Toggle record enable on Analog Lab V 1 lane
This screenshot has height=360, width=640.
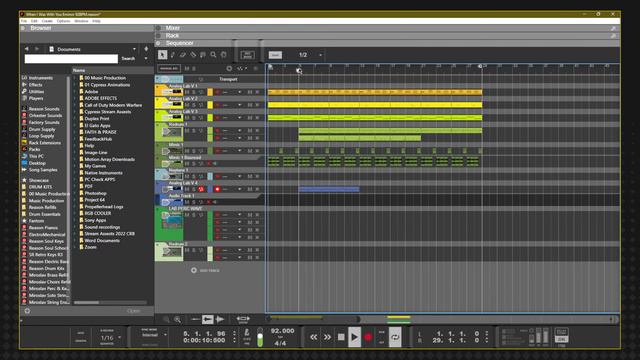point(217,92)
